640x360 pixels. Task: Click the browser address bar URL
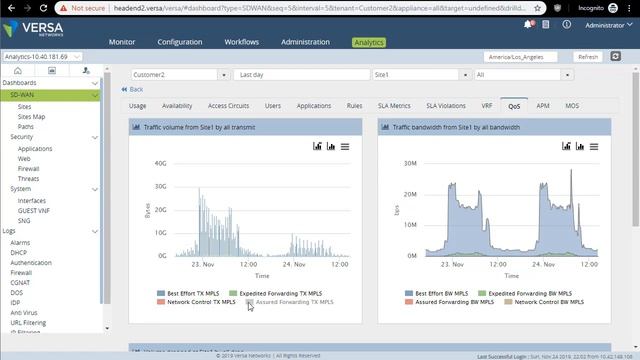tap(319, 8)
